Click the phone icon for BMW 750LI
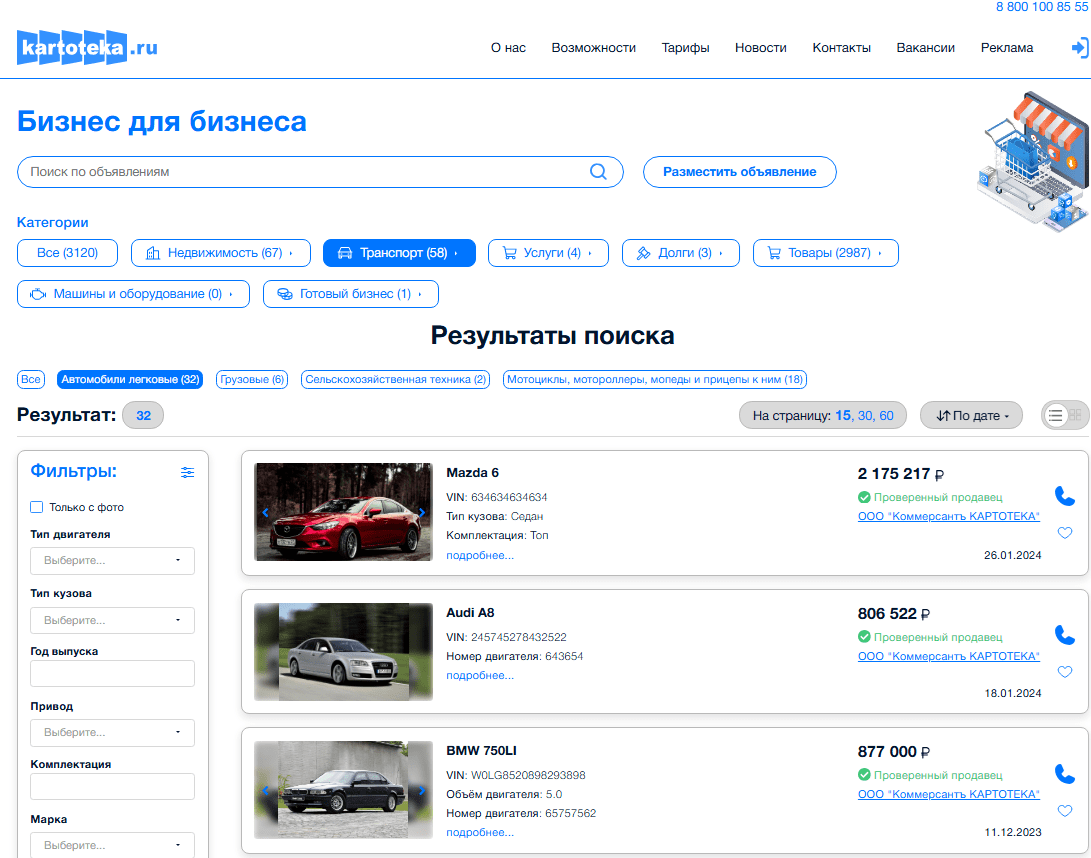This screenshot has width=1091, height=858. coord(1065,774)
